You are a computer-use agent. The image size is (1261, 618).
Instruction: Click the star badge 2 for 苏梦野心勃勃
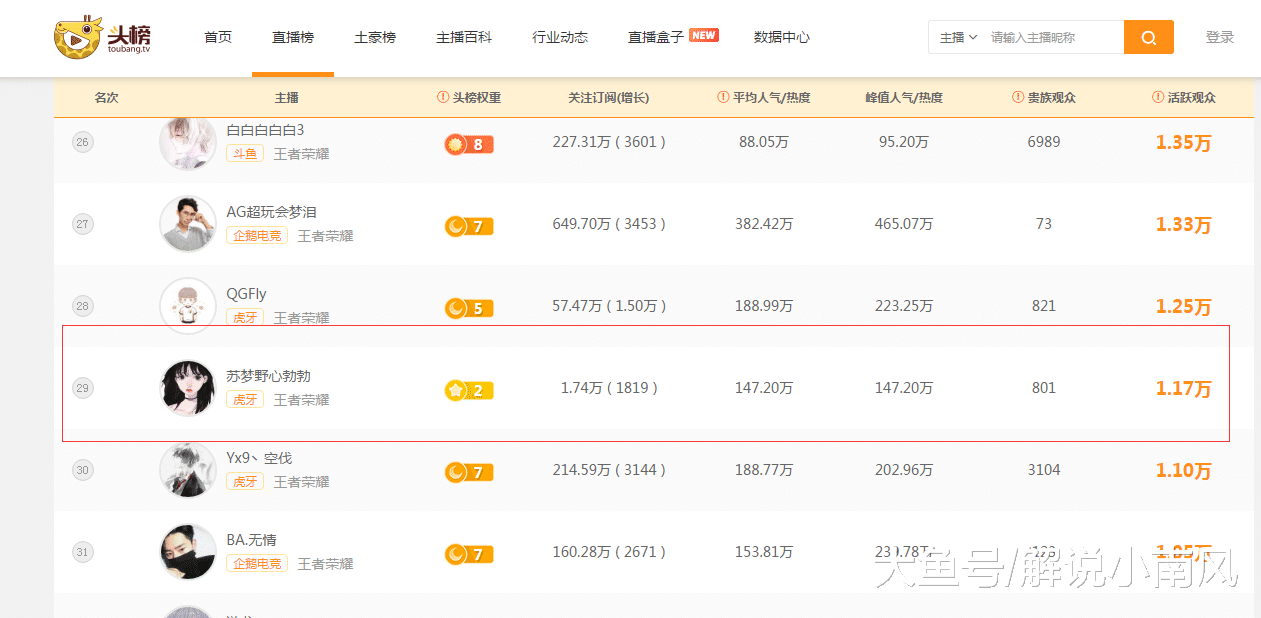pyautogui.click(x=468, y=390)
